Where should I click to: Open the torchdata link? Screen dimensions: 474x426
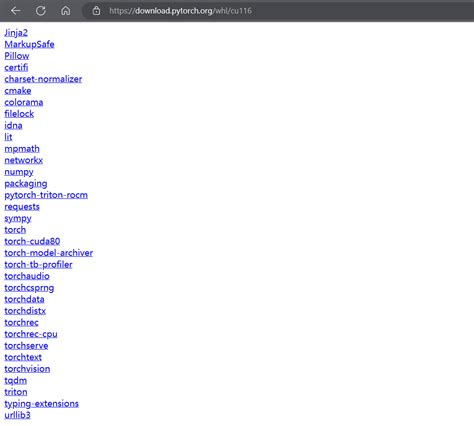[x=24, y=299]
